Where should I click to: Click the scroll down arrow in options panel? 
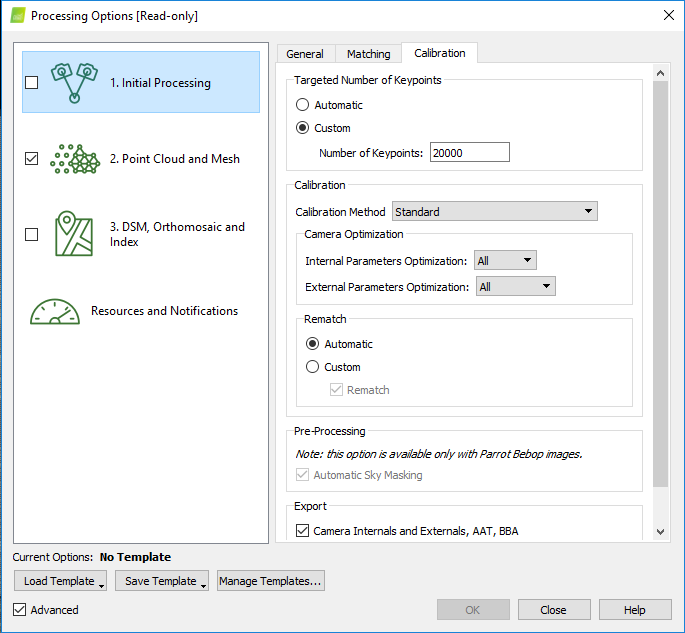point(660,532)
